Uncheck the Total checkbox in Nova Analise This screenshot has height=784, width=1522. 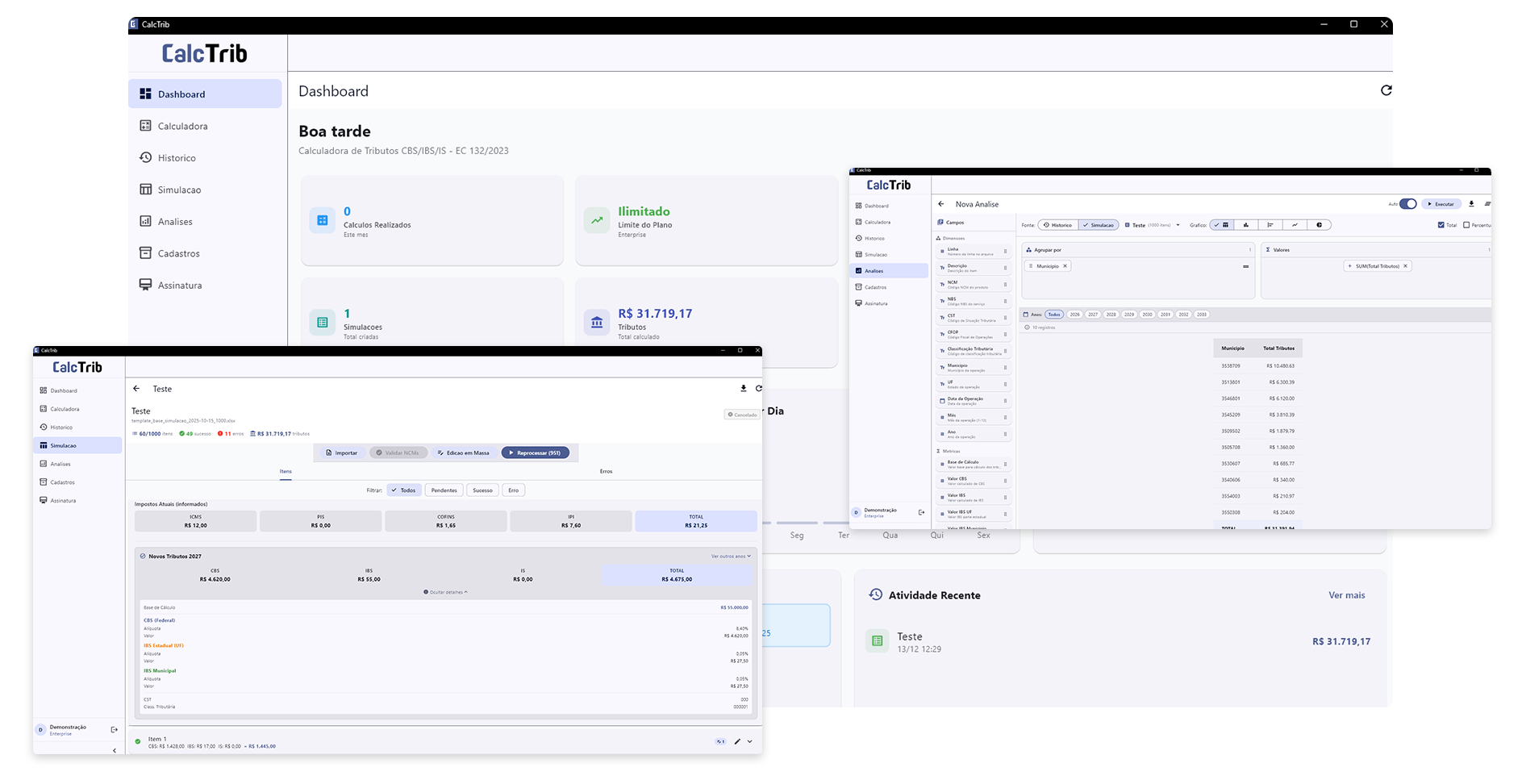click(x=1441, y=225)
